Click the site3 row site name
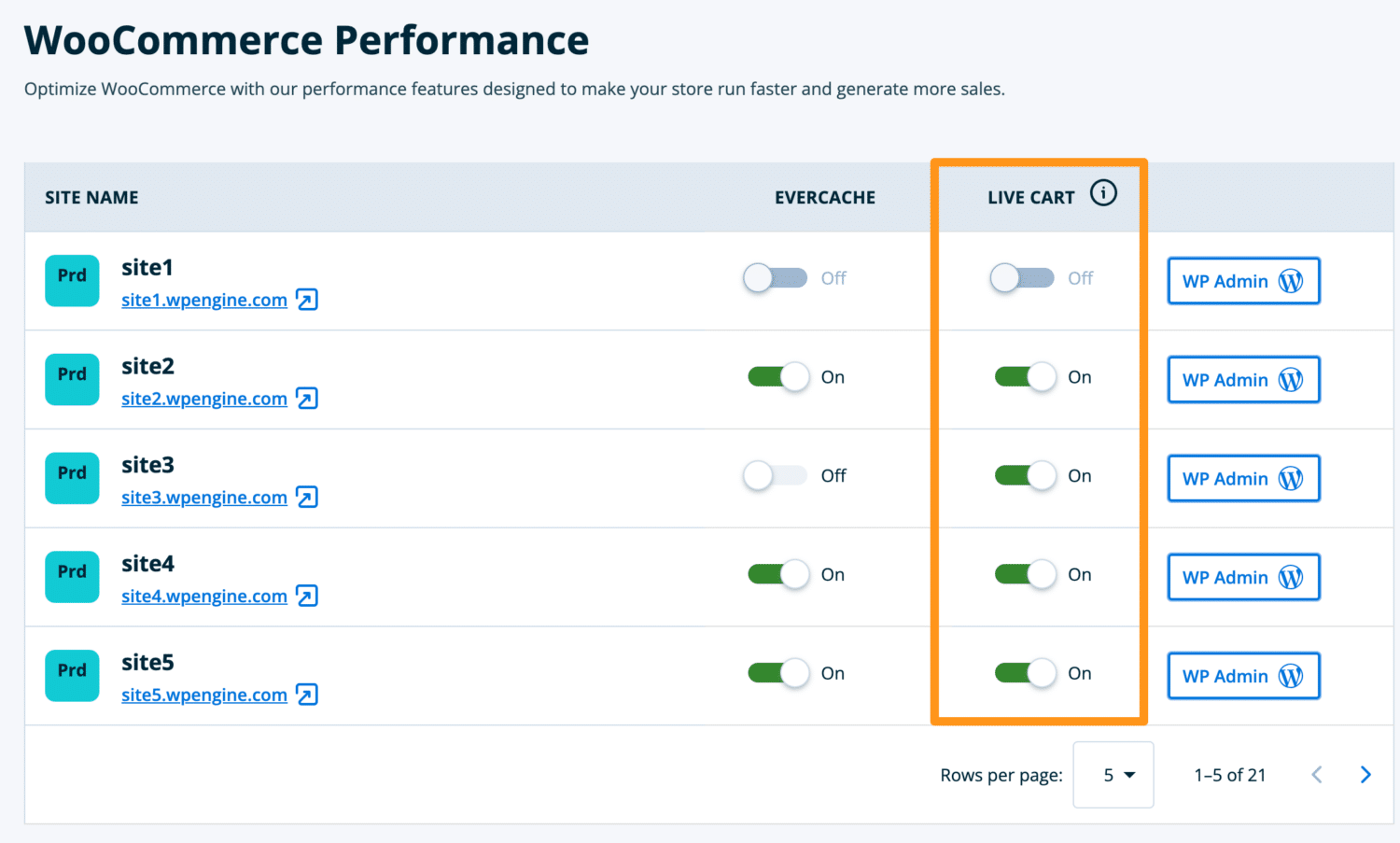1400x843 pixels. [x=147, y=465]
